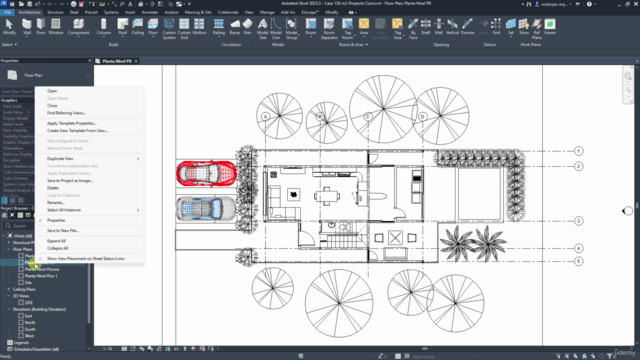The image size is (640, 360).
Task: Collapse the Floor Plans tree node
Action: 9,249
